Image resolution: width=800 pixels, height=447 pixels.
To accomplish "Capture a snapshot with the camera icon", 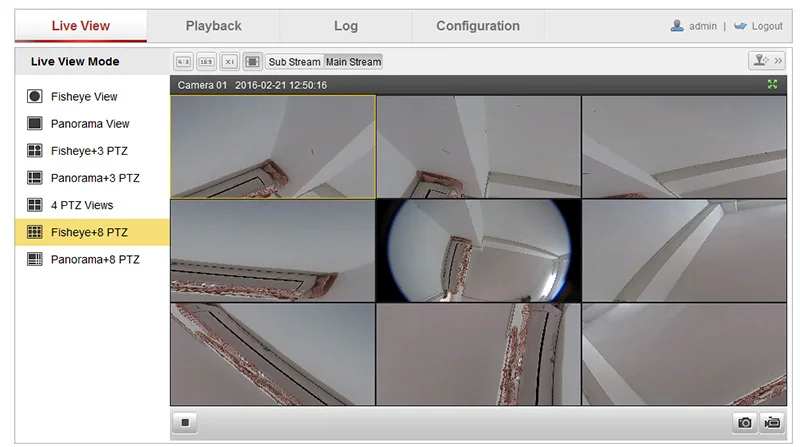I will [745, 423].
